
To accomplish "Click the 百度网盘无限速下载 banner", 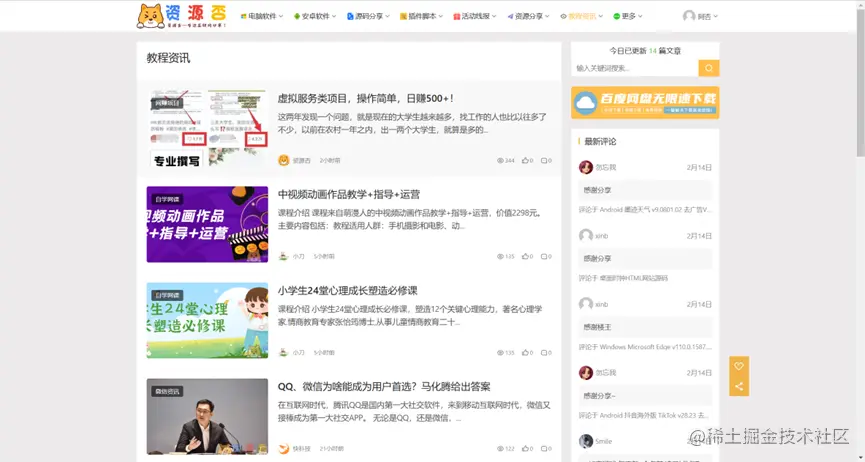I will (645, 103).
